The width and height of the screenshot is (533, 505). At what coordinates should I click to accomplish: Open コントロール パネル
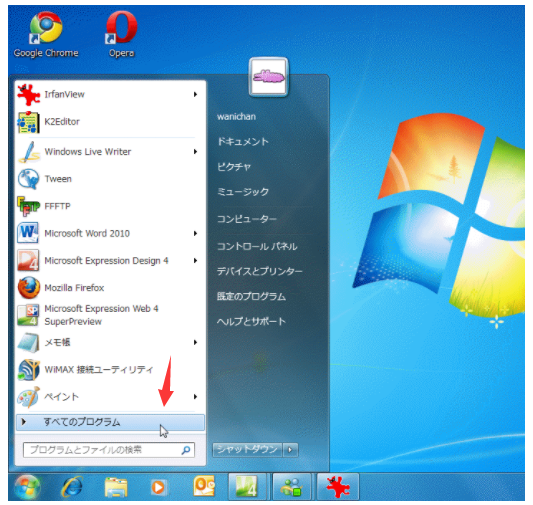pyautogui.click(x=257, y=246)
